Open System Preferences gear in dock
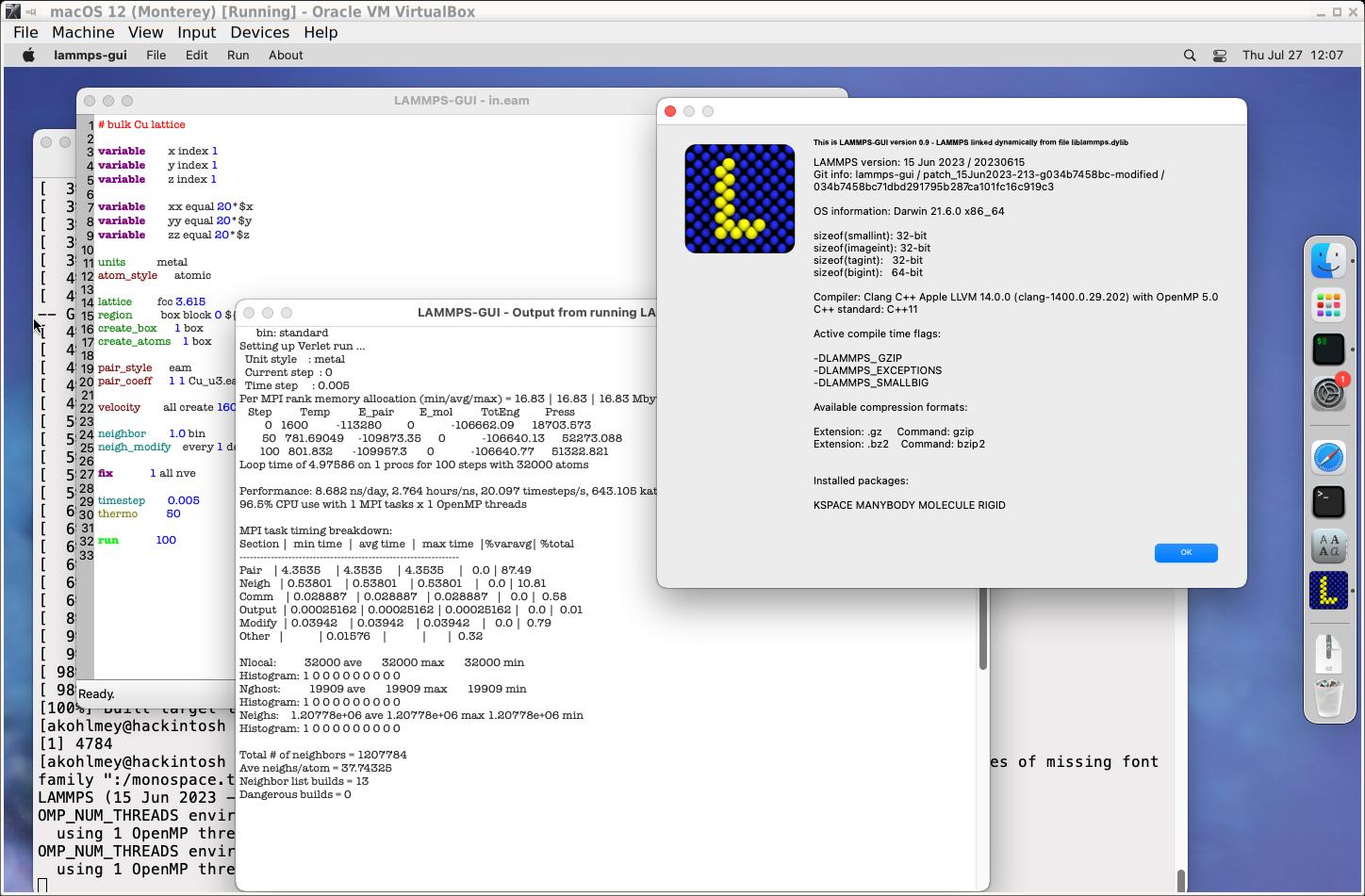The width and height of the screenshot is (1365, 896). (1328, 392)
